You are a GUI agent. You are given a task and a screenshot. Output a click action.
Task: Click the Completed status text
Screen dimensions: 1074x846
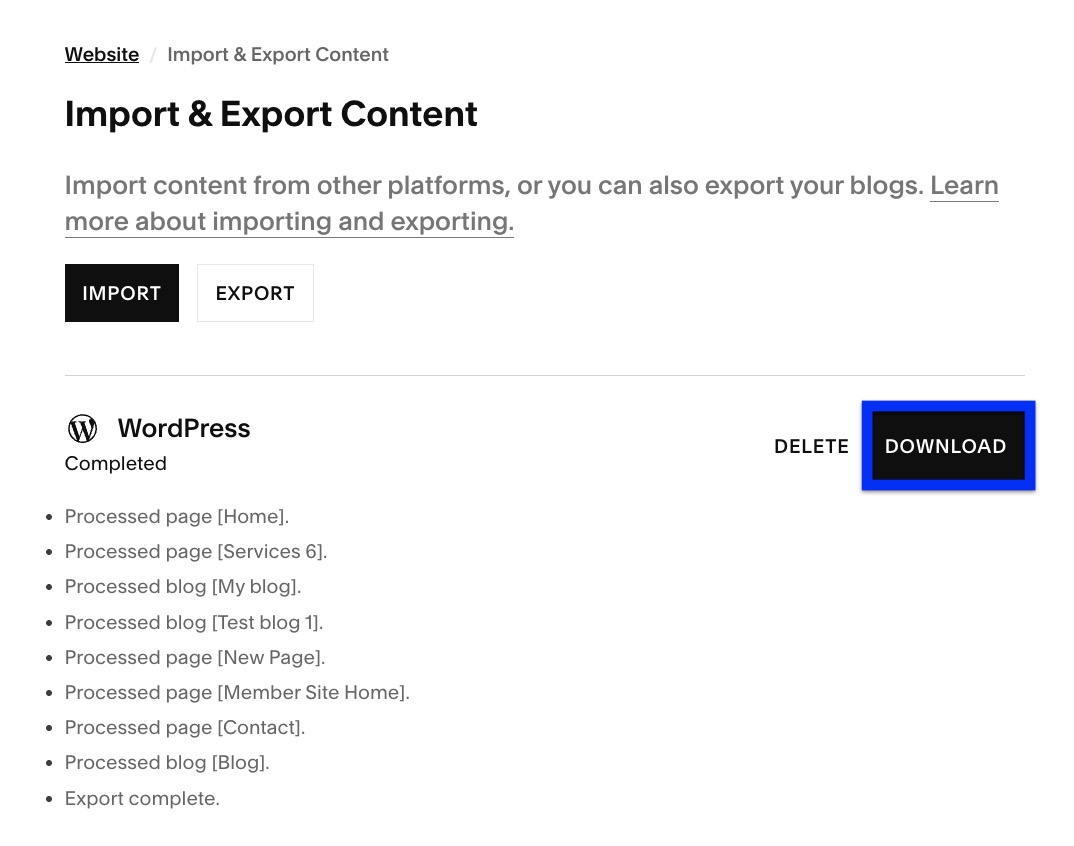tap(115, 463)
